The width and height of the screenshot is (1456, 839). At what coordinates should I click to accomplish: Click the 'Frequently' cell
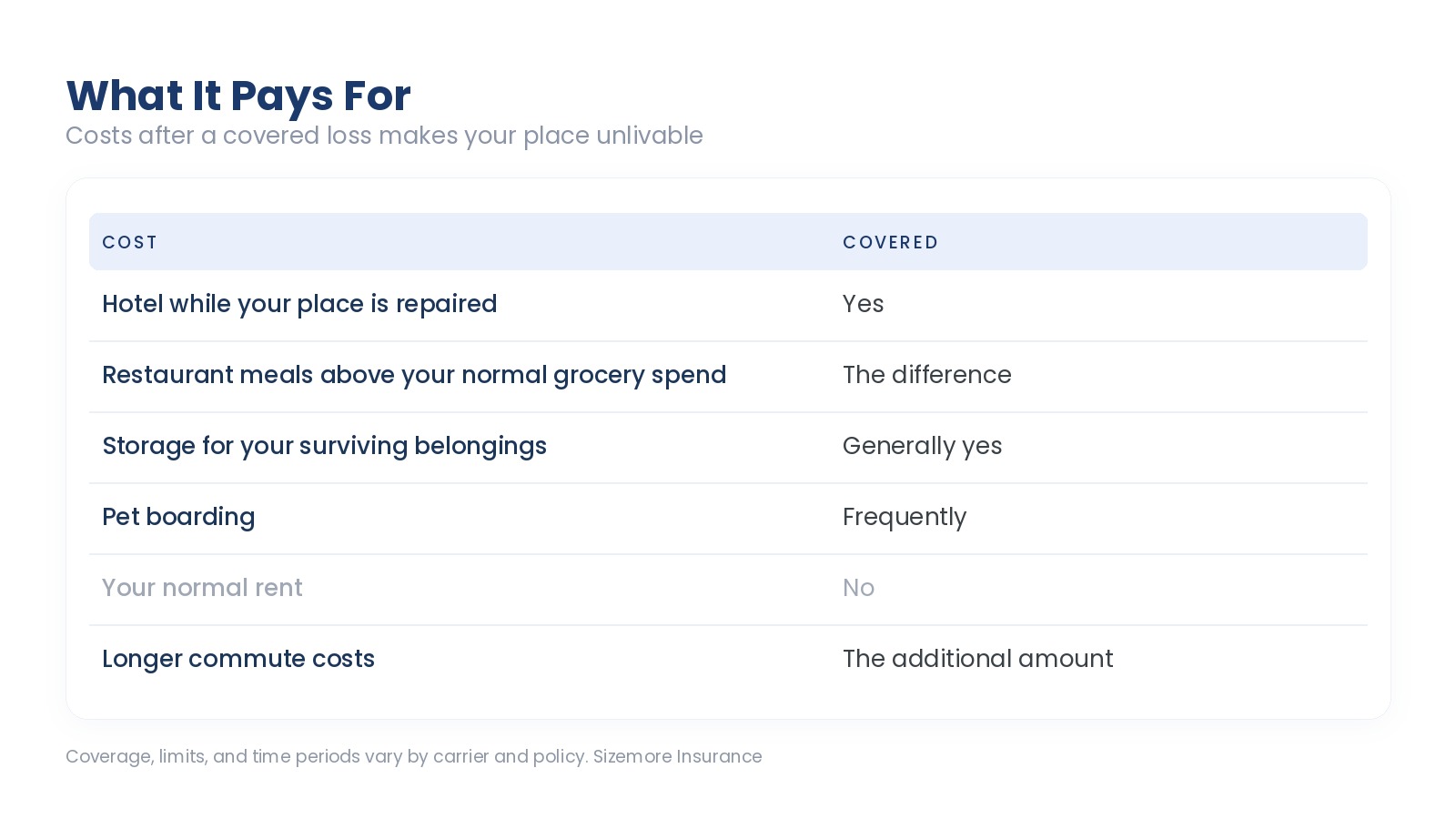pos(905,517)
